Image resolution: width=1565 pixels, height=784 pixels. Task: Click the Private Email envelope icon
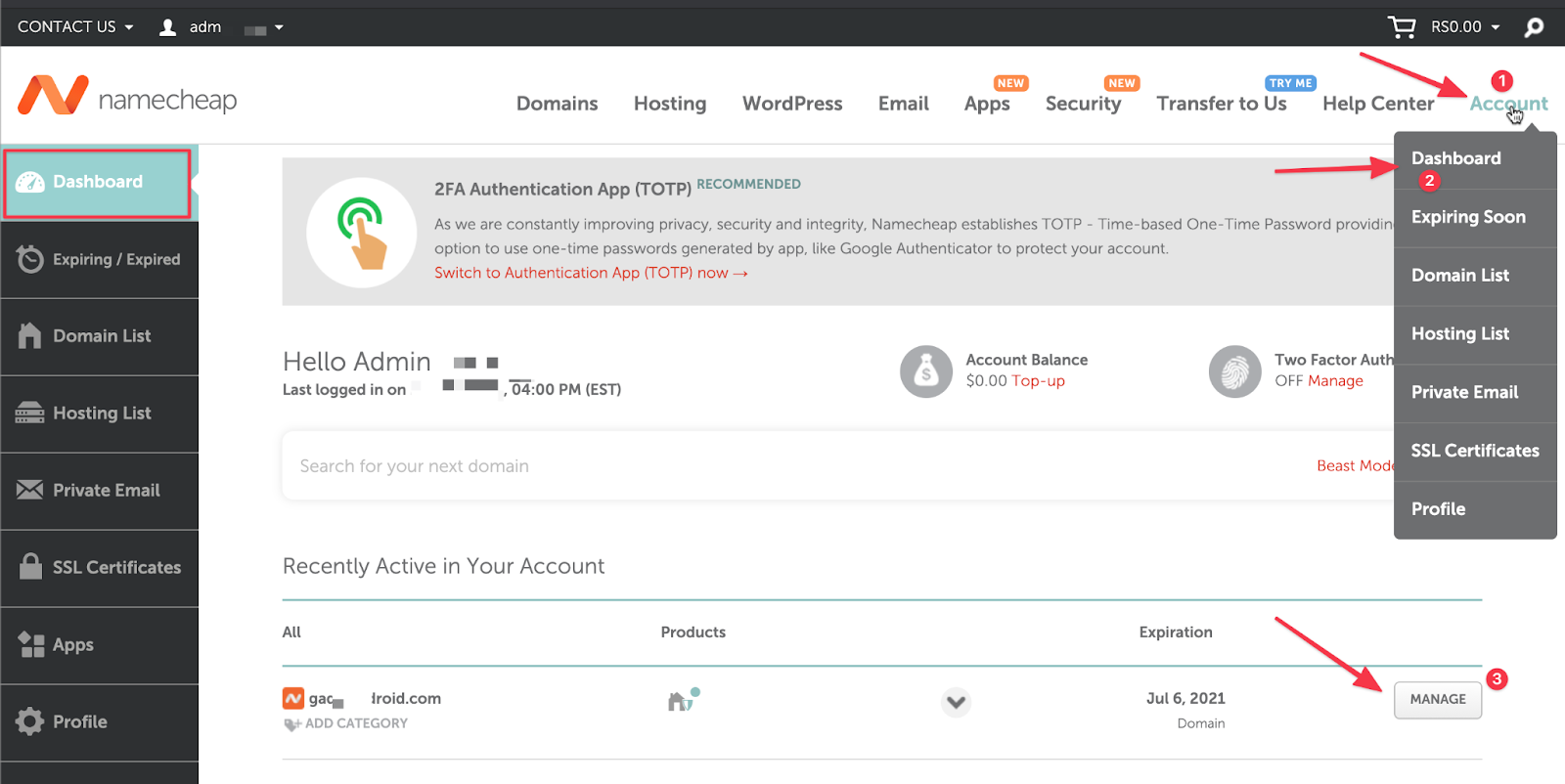point(30,490)
